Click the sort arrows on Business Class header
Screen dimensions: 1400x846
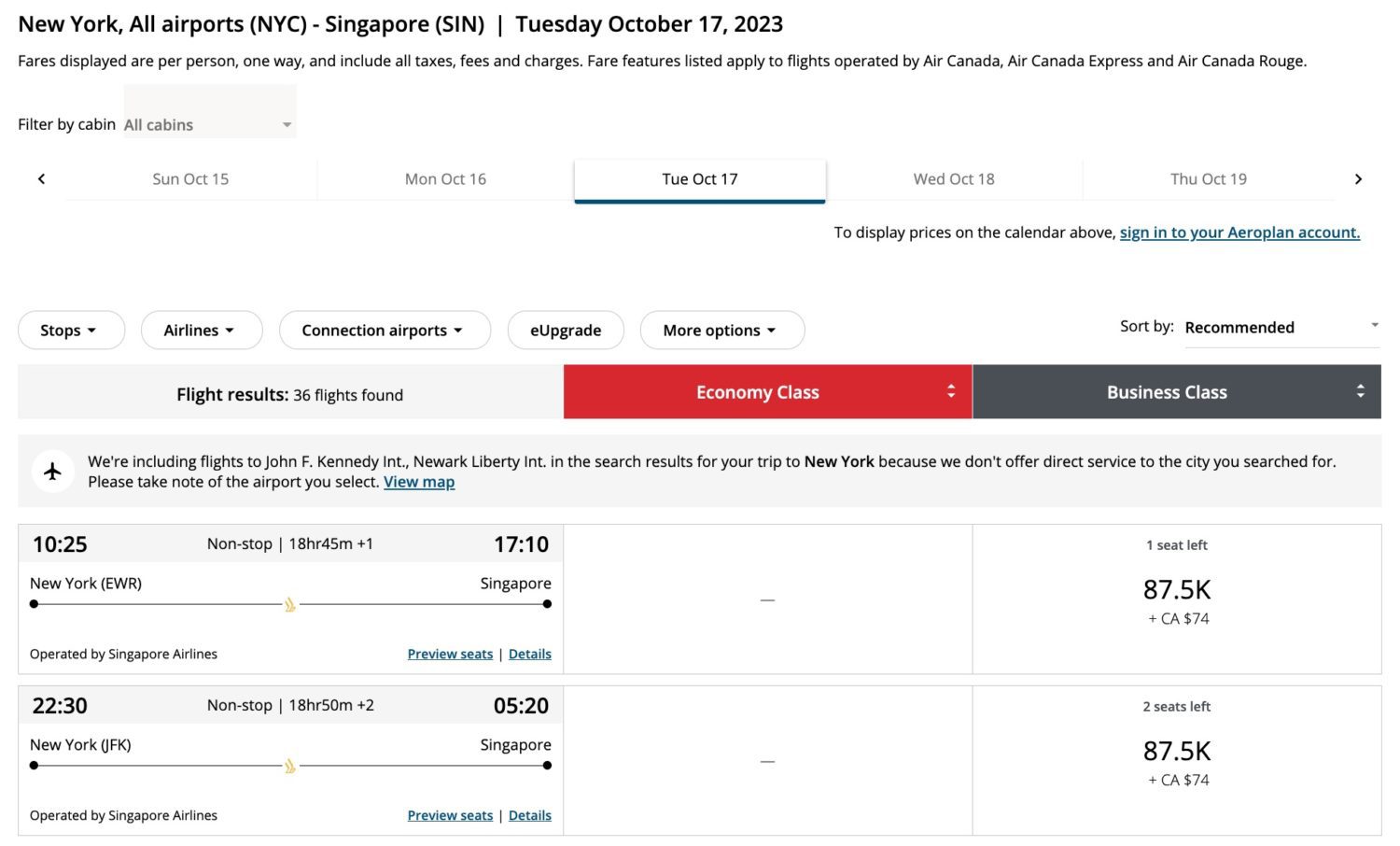tap(1361, 391)
